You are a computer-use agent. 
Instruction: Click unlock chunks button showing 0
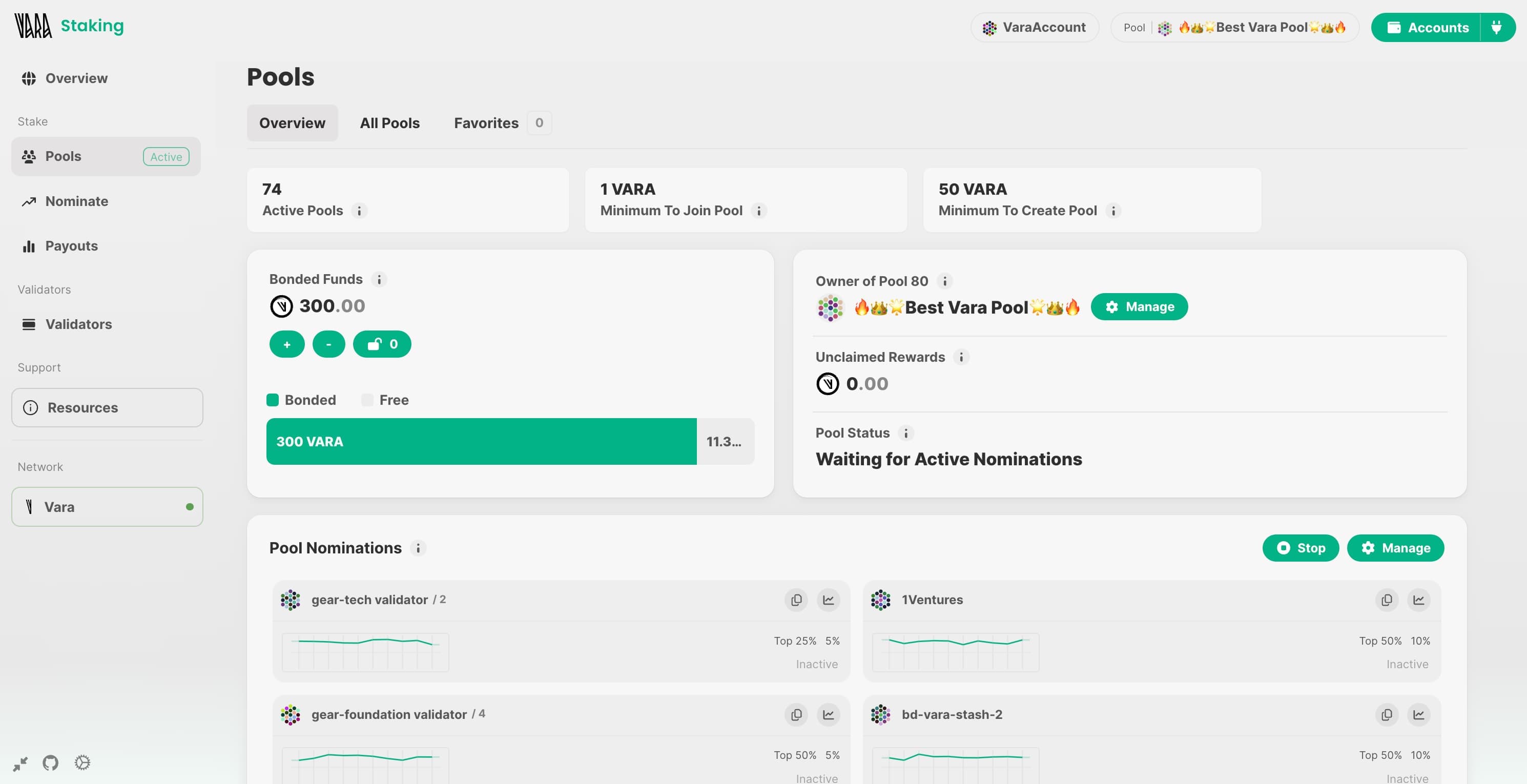382,344
